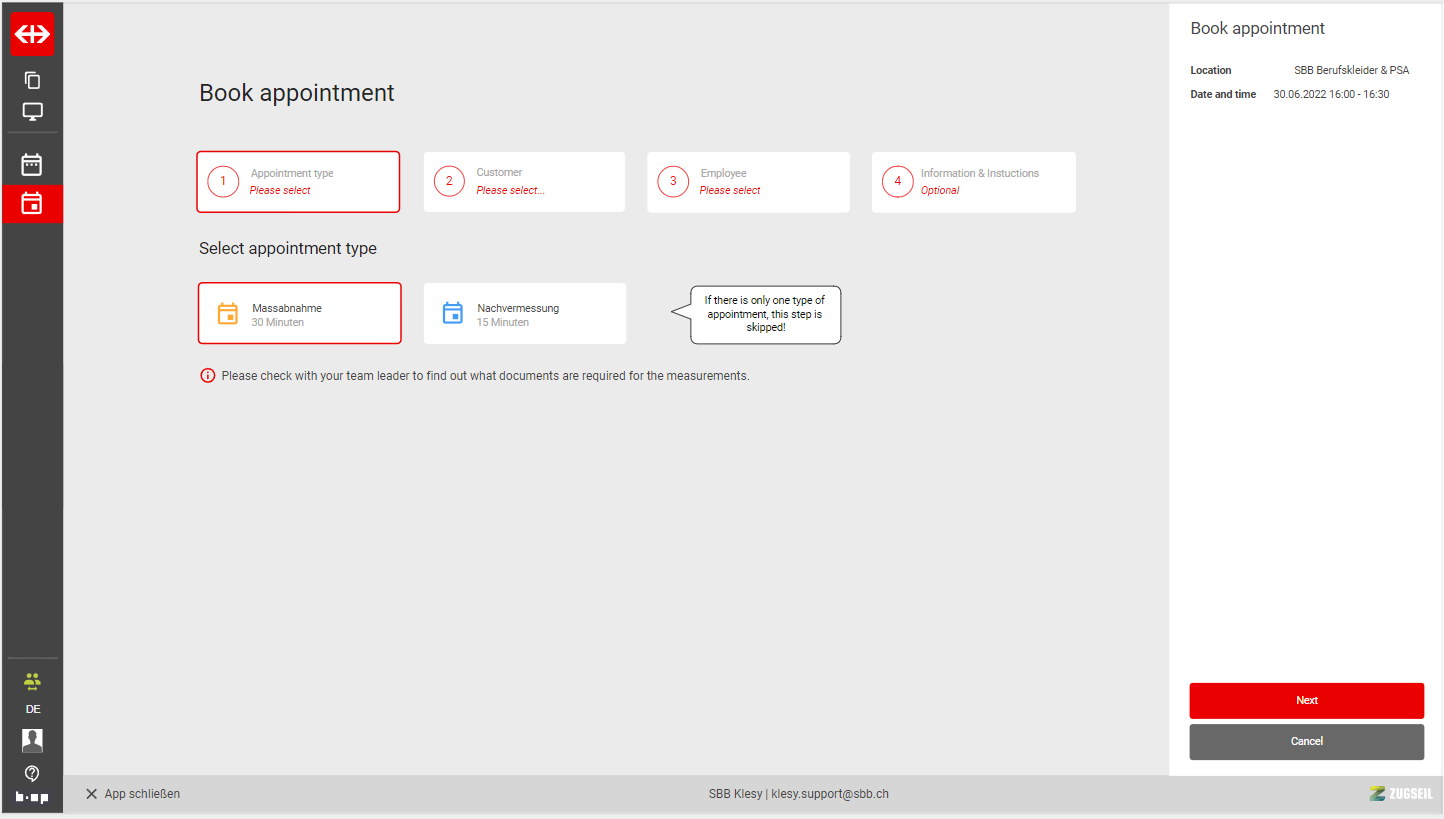Click the klesy.support@sbb.ch footer email

[830, 794]
